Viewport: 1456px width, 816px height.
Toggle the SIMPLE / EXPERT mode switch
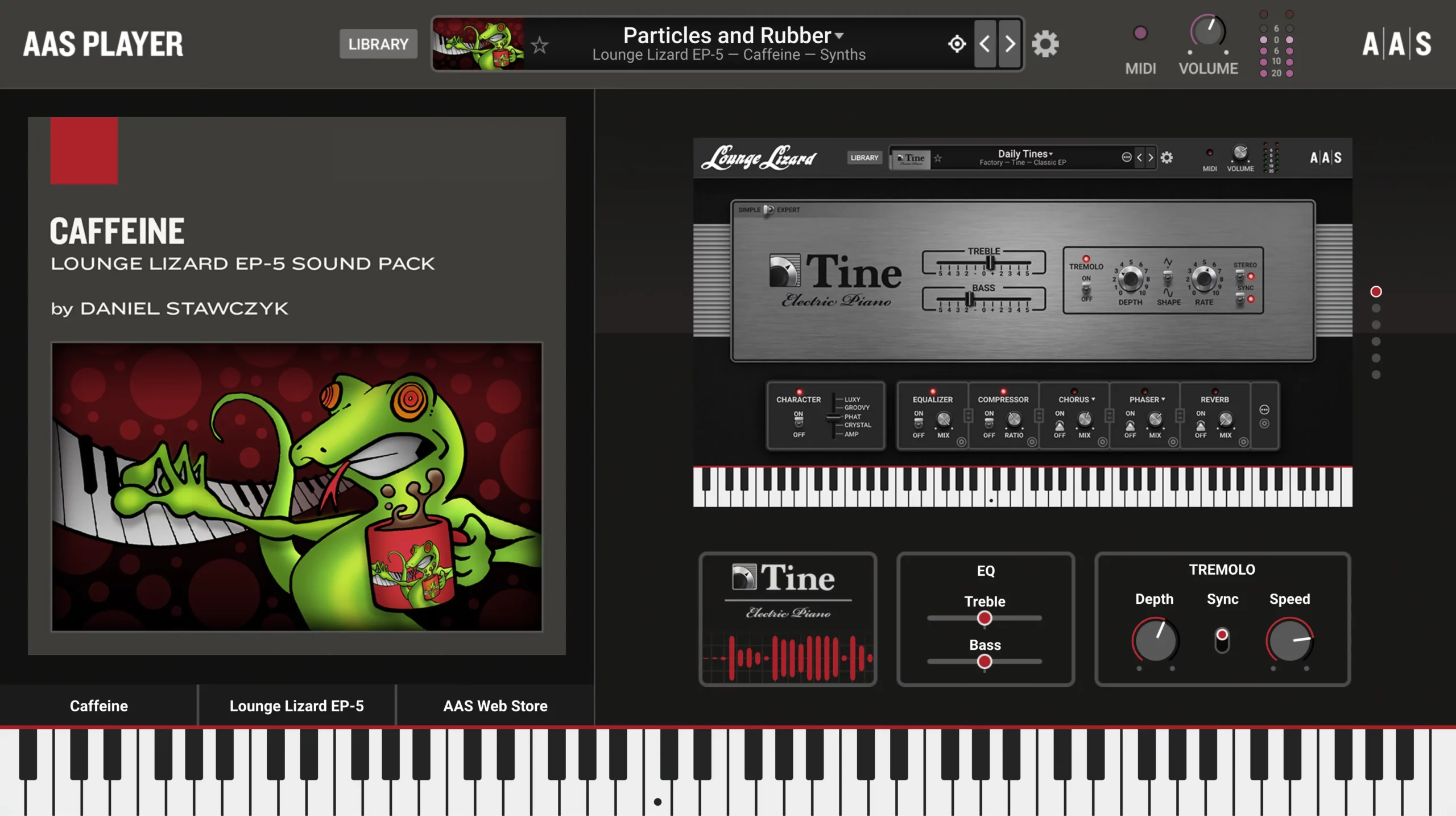pos(768,210)
